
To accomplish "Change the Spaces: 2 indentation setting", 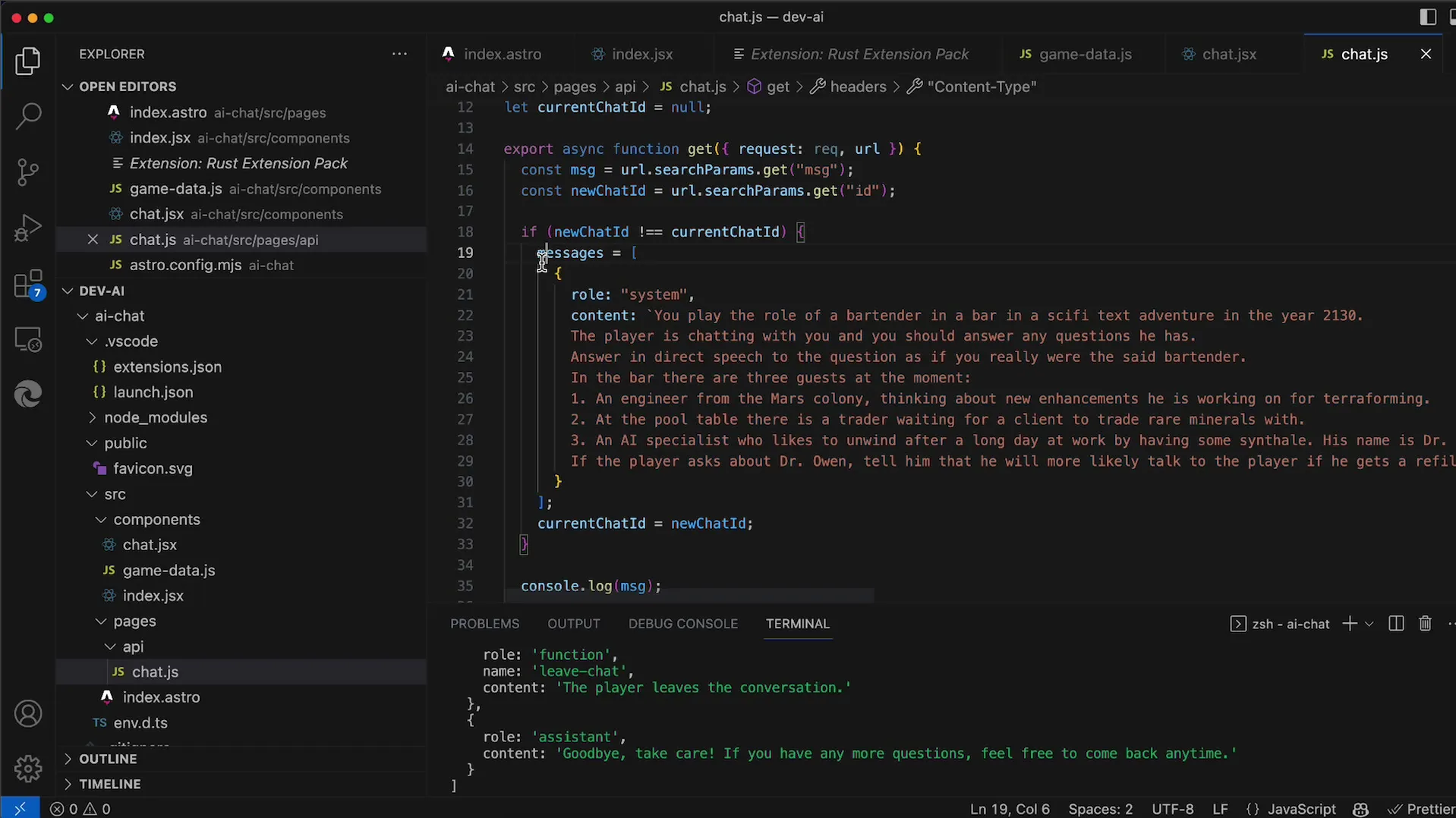I will click(x=1100, y=809).
